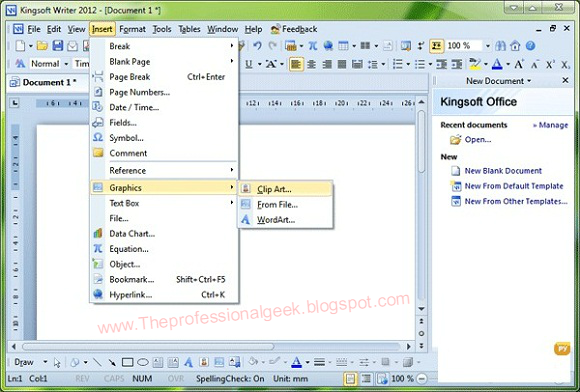Select the Arrow drawing tool

112,362
